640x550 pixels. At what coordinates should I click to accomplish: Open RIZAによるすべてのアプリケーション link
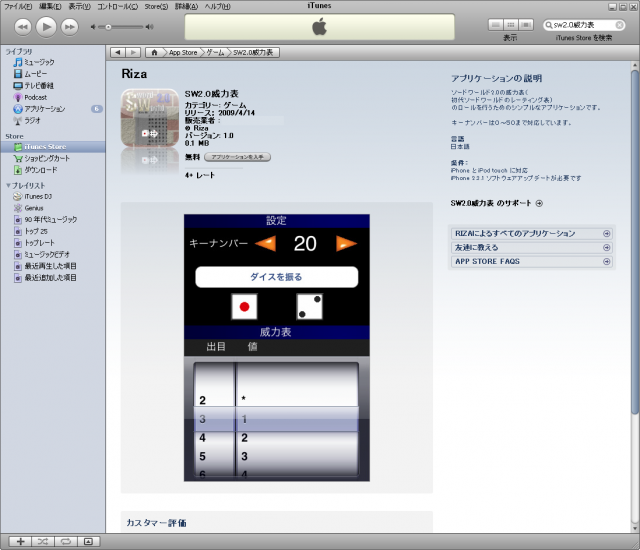532,233
